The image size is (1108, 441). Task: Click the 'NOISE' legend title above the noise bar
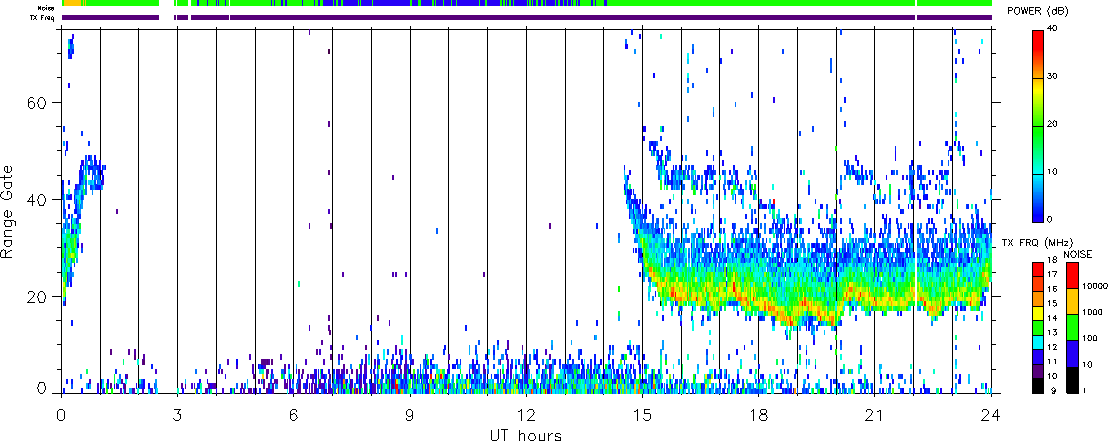(1078, 254)
